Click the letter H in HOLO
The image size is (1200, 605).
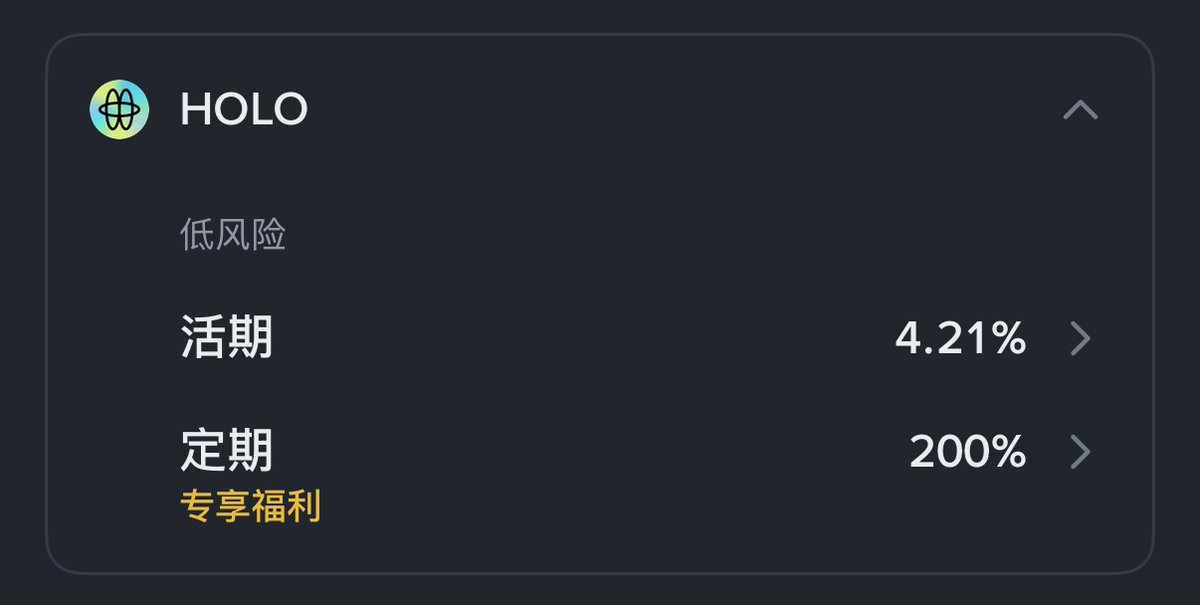pyautogui.click(x=196, y=110)
